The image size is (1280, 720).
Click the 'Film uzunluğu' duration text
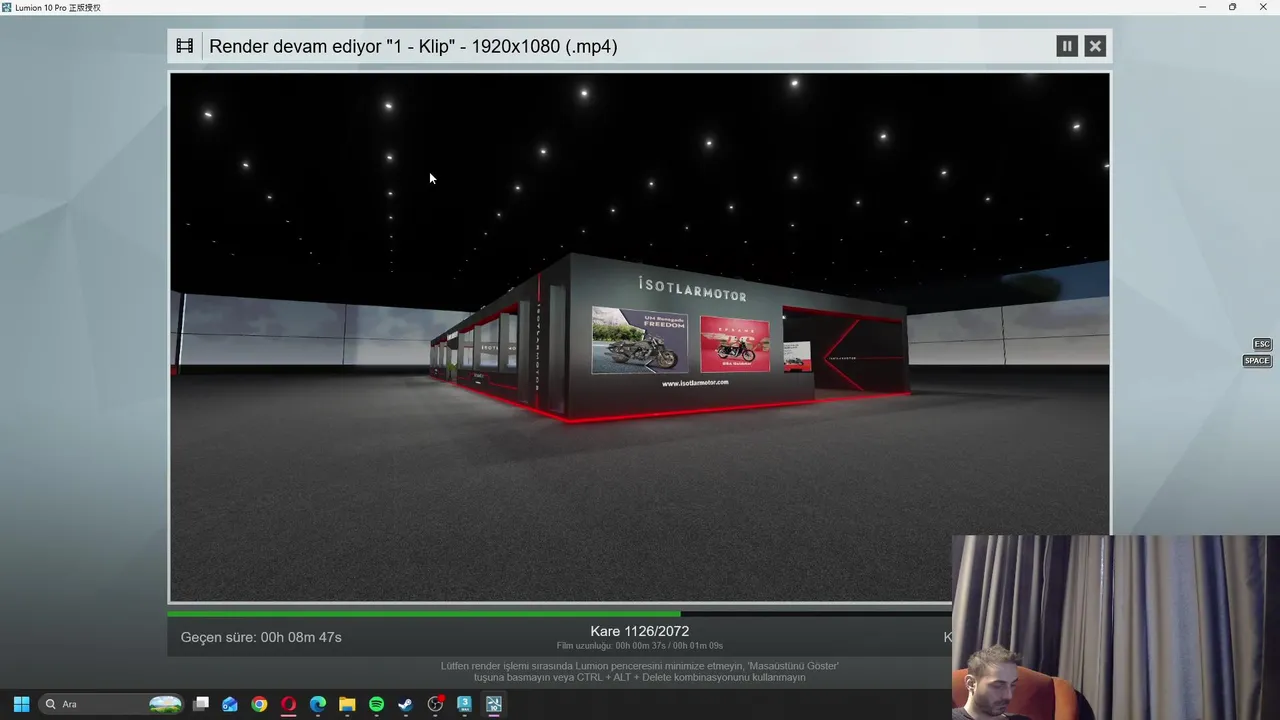[x=640, y=646]
